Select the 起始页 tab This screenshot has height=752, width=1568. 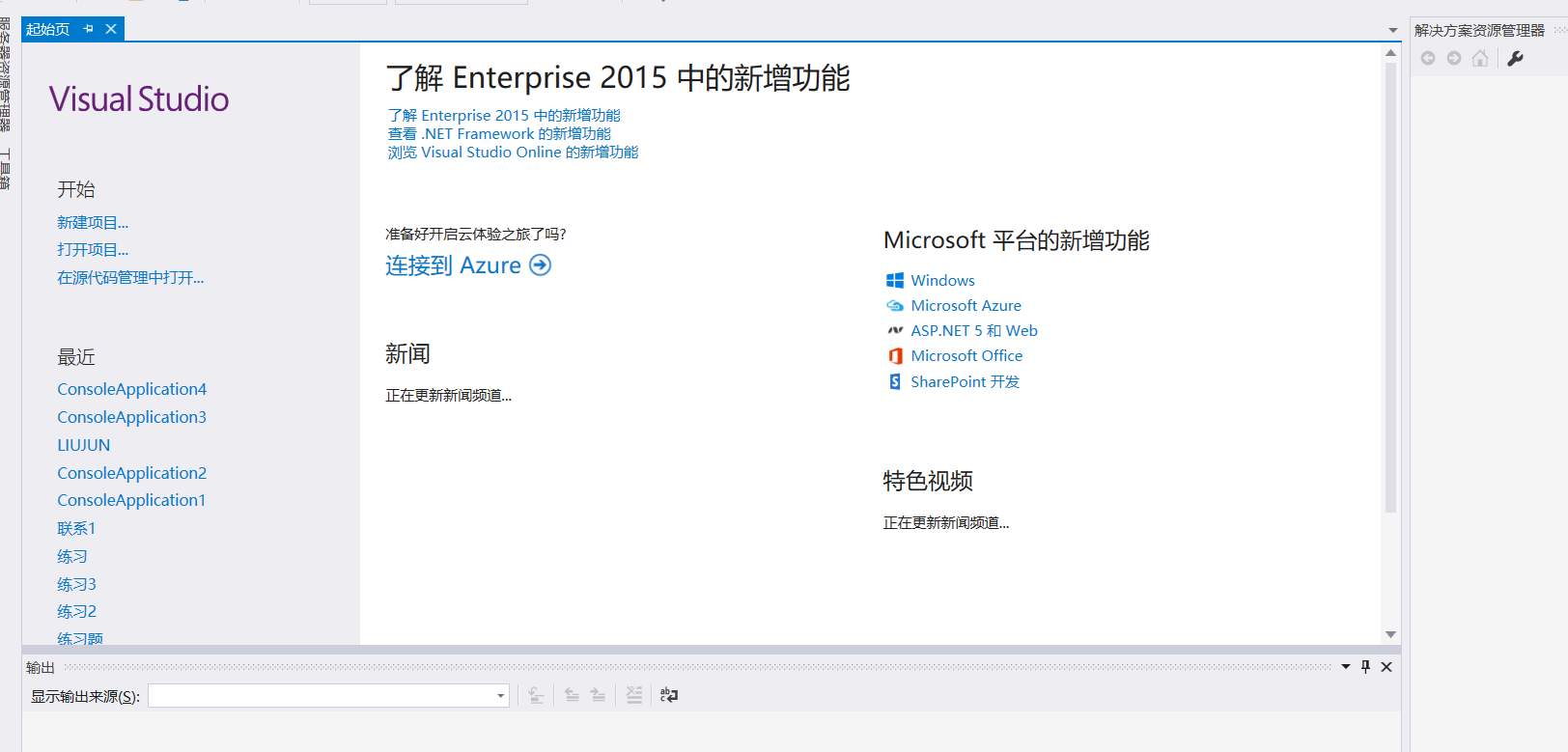48,29
